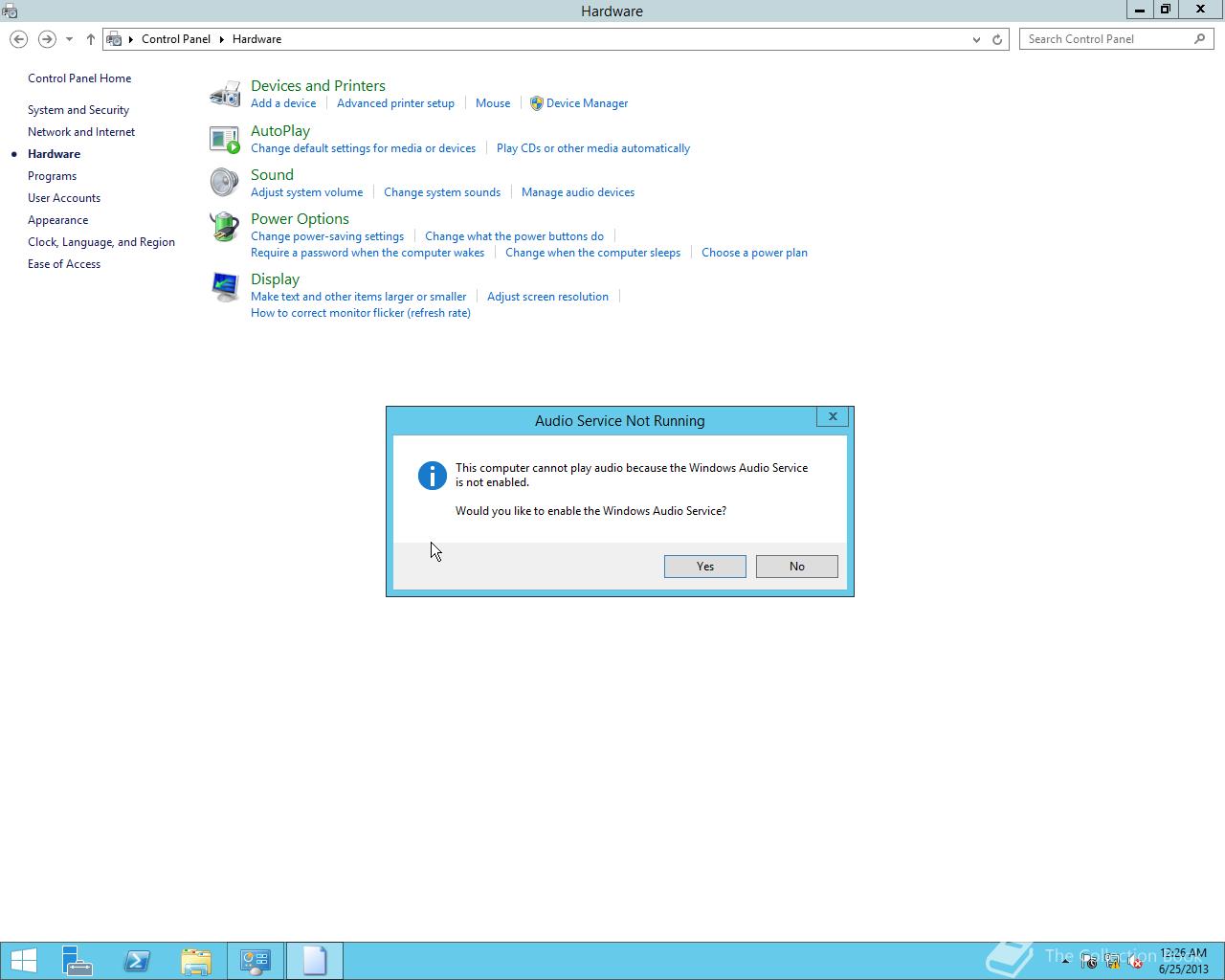Click Adjust screen resolution

click(x=547, y=297)
